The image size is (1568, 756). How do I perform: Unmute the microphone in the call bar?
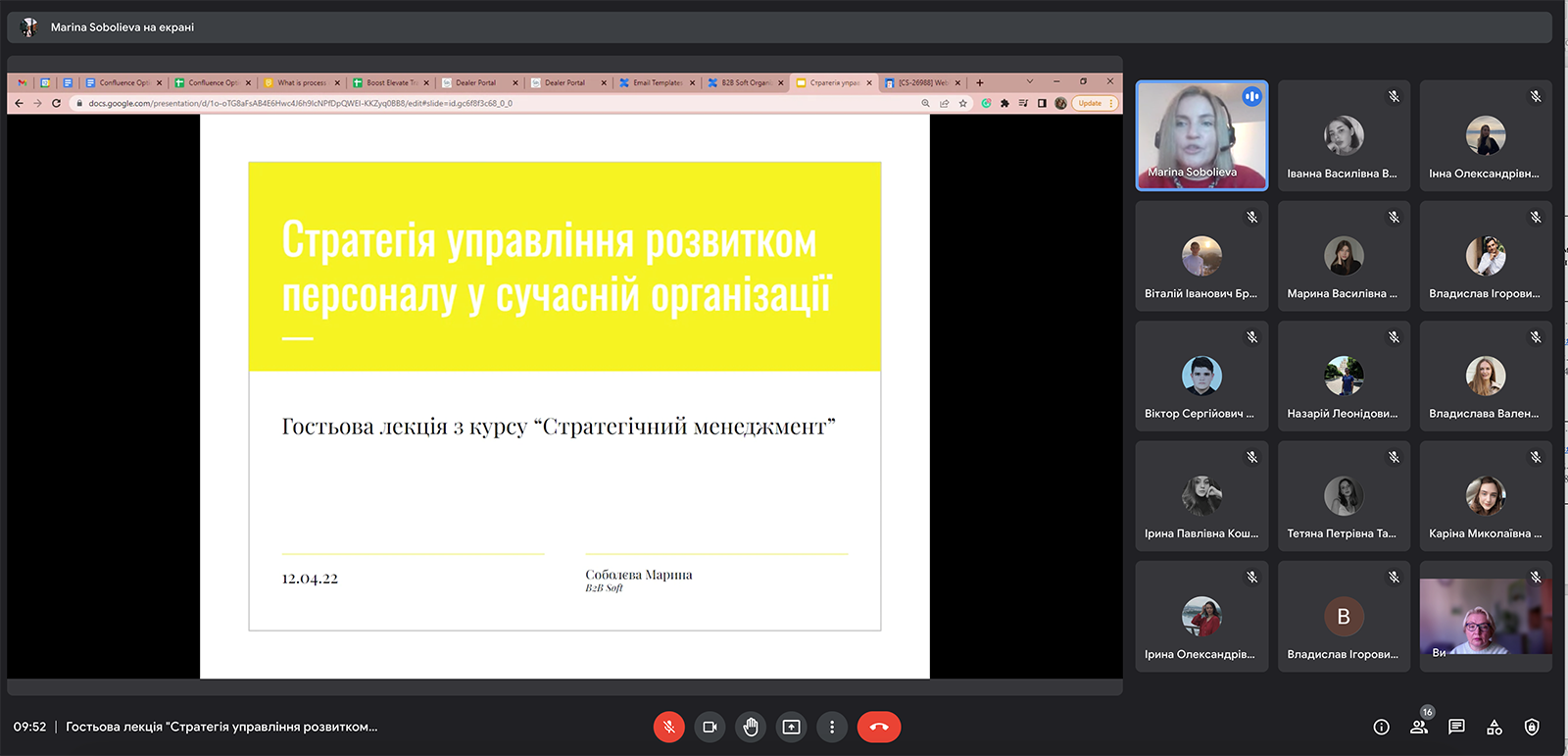coord(668,727)
